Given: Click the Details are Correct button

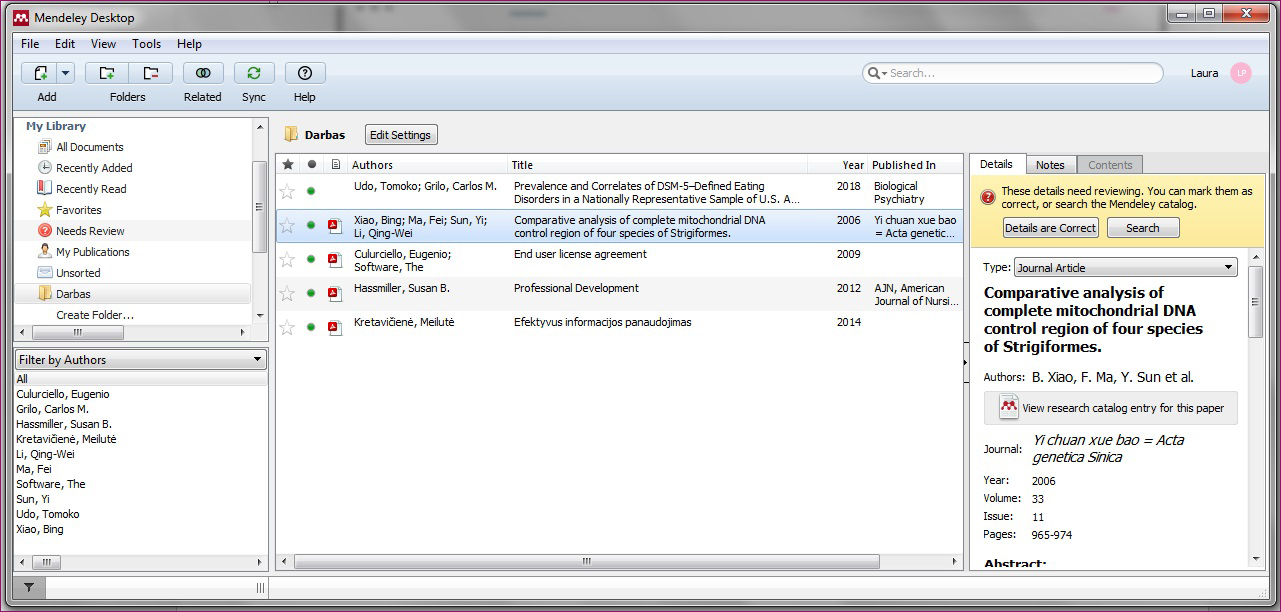Looking at the screenshot, I should click(1050, 228).
